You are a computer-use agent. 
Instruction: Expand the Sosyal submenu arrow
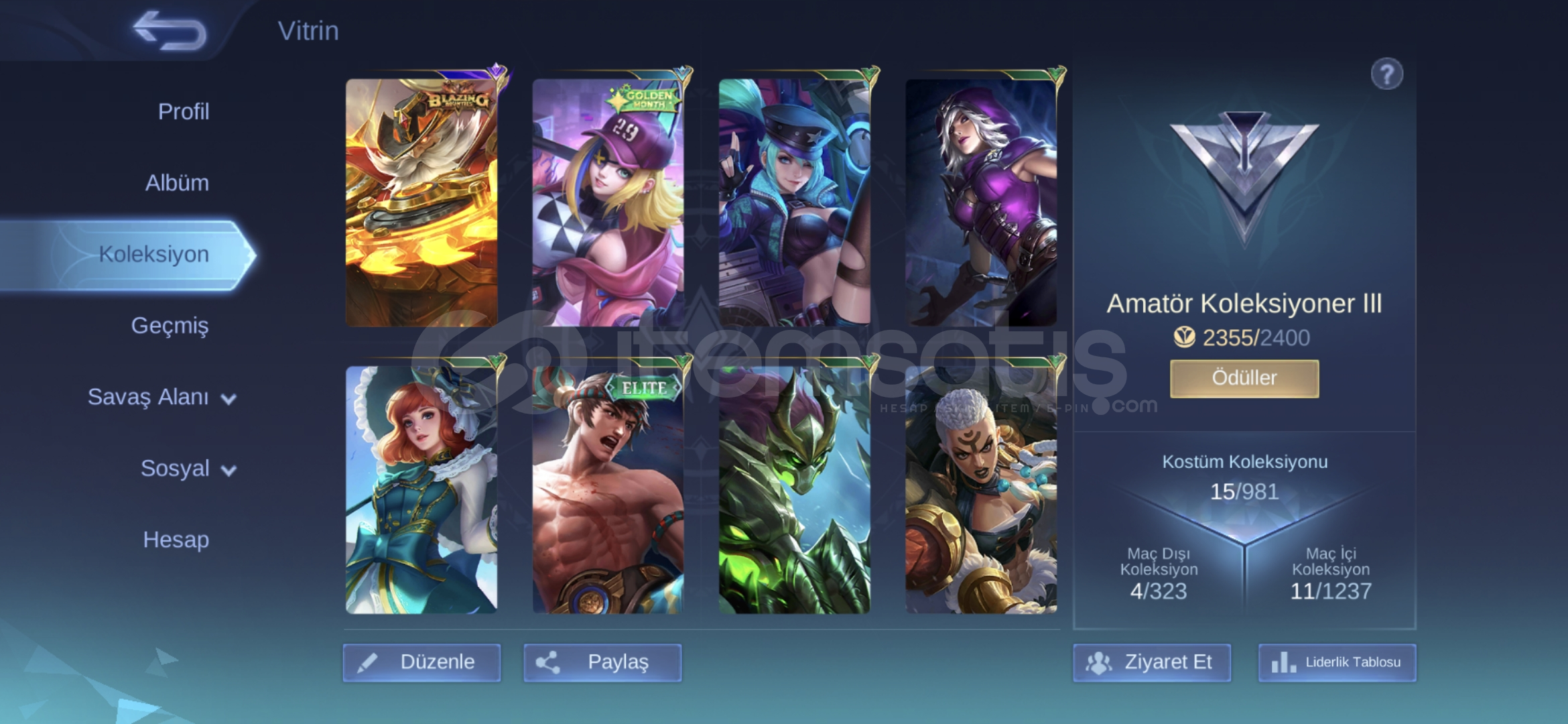point(228,471)
